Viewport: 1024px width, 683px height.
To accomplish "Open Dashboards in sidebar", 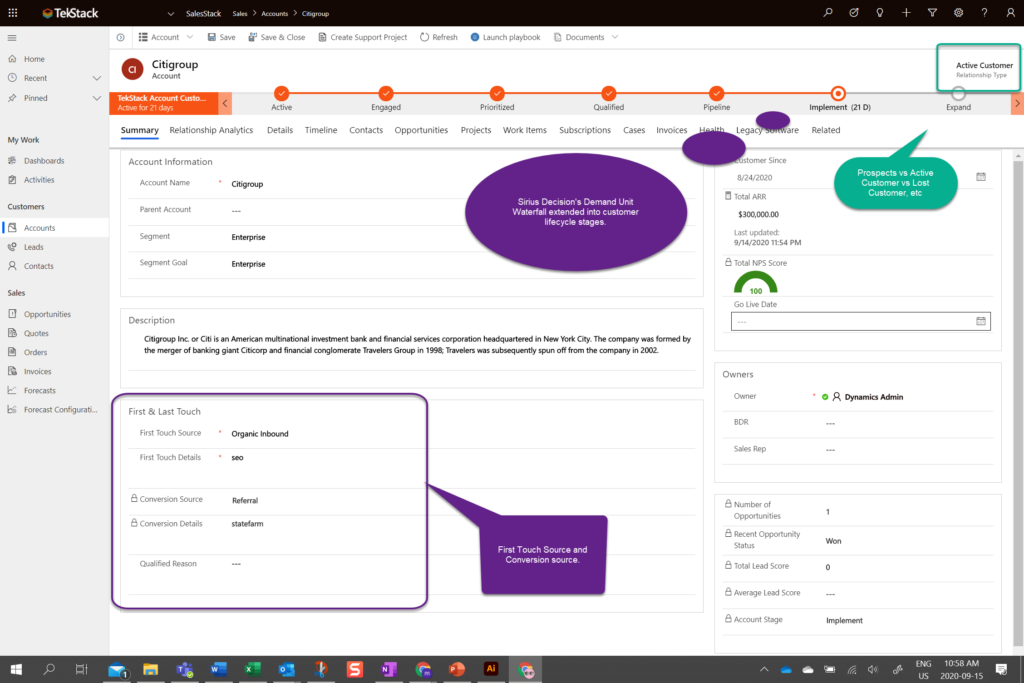I will click(44, 161).
